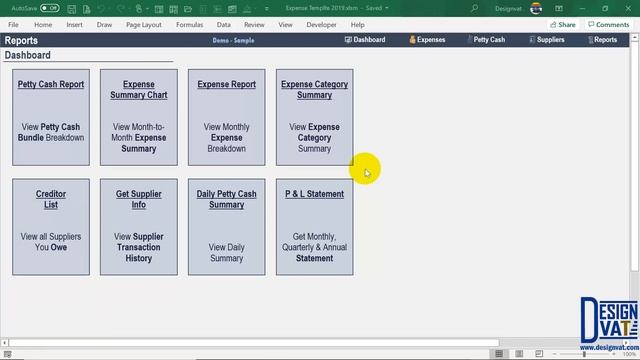Go to Reports in navigation bar
The image size is (640, 360).
603,40
